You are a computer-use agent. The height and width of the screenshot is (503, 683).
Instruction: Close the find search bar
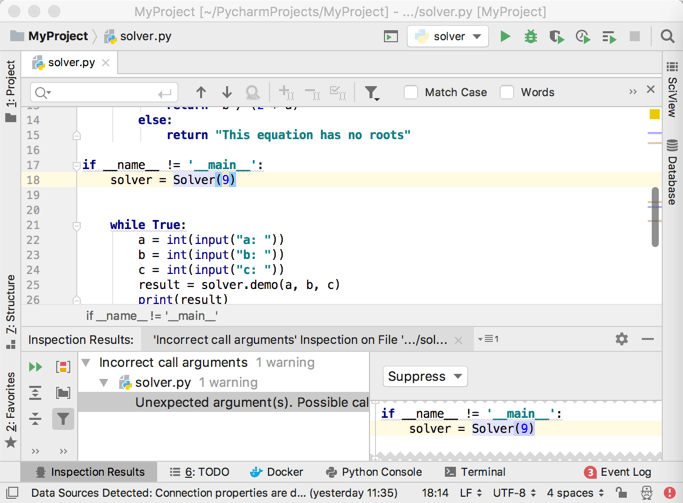click(651, 89)
